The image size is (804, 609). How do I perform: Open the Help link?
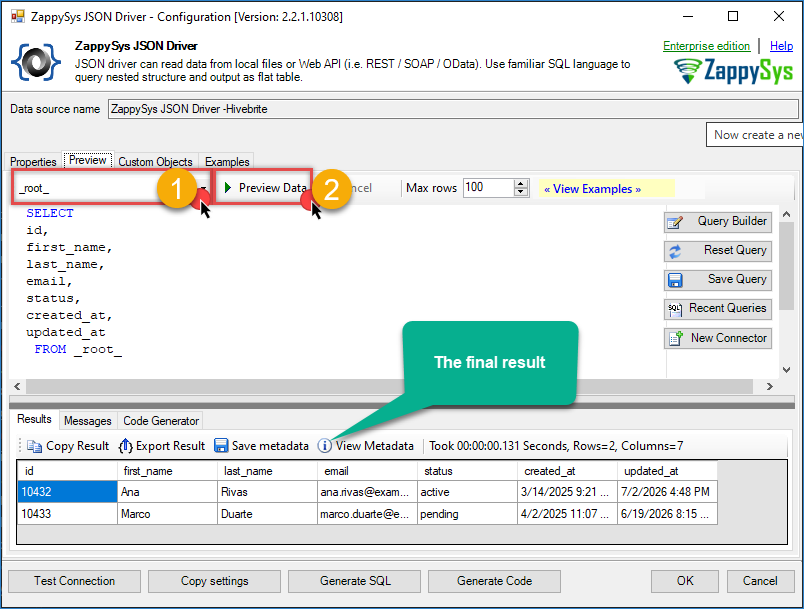781,46
